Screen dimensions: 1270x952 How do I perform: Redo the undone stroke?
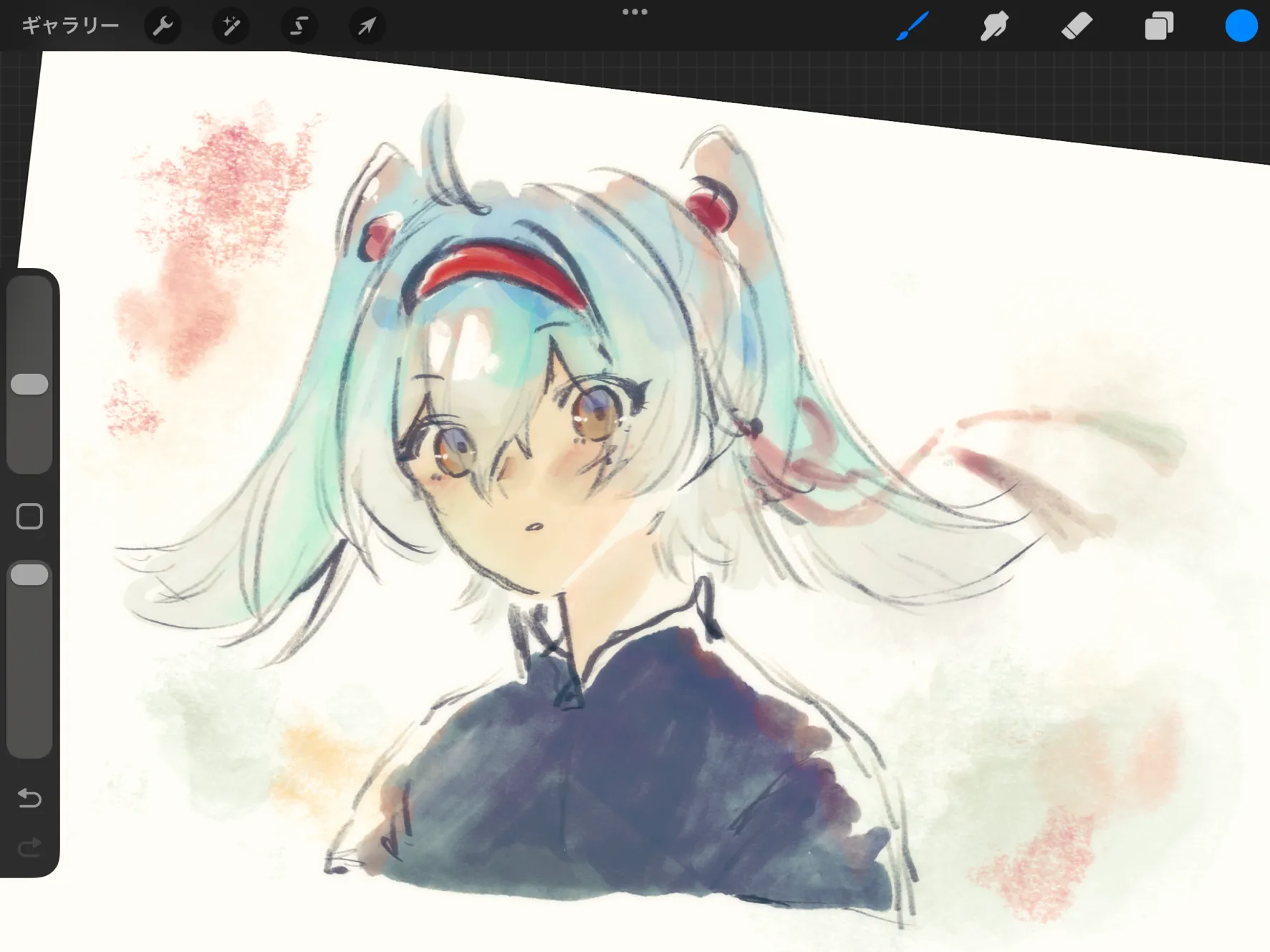pyautogui.click(x=29, y=848)
